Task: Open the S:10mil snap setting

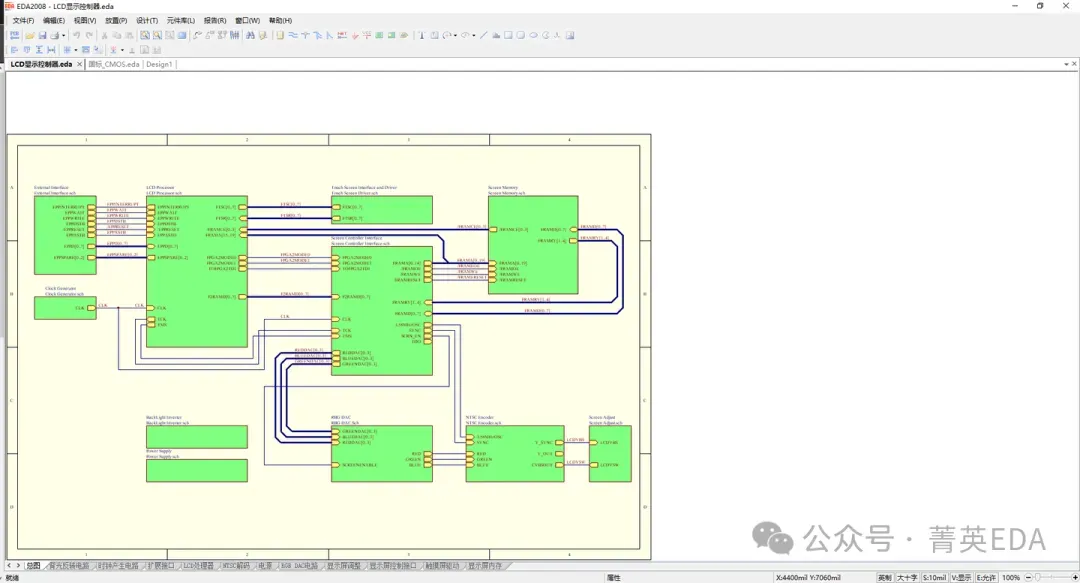Action: coord(934,577)
